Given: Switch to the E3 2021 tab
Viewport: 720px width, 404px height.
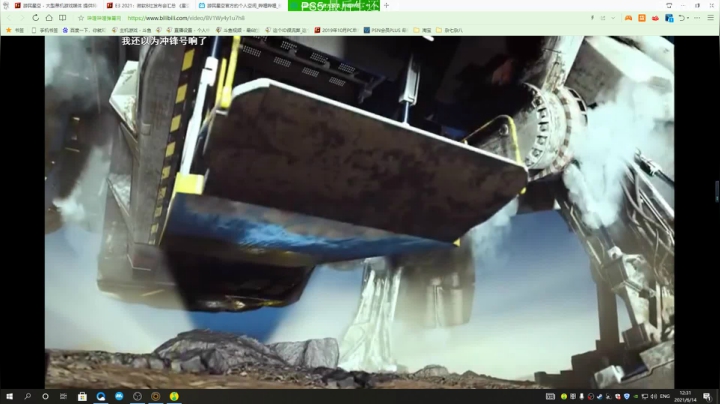Looking at the screenshot, I should (148, 6).
